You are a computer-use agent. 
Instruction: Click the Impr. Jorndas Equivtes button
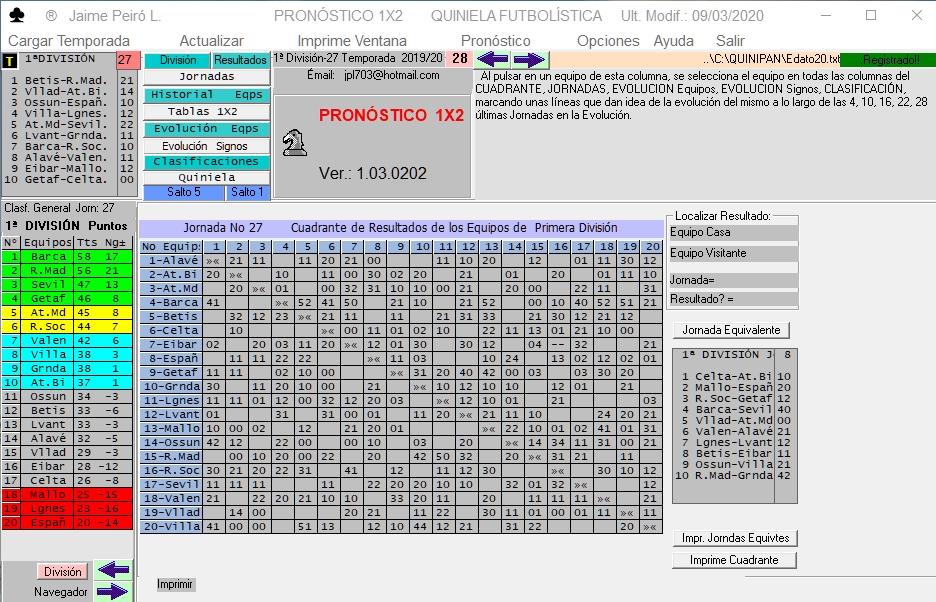(x=735, y=538)
